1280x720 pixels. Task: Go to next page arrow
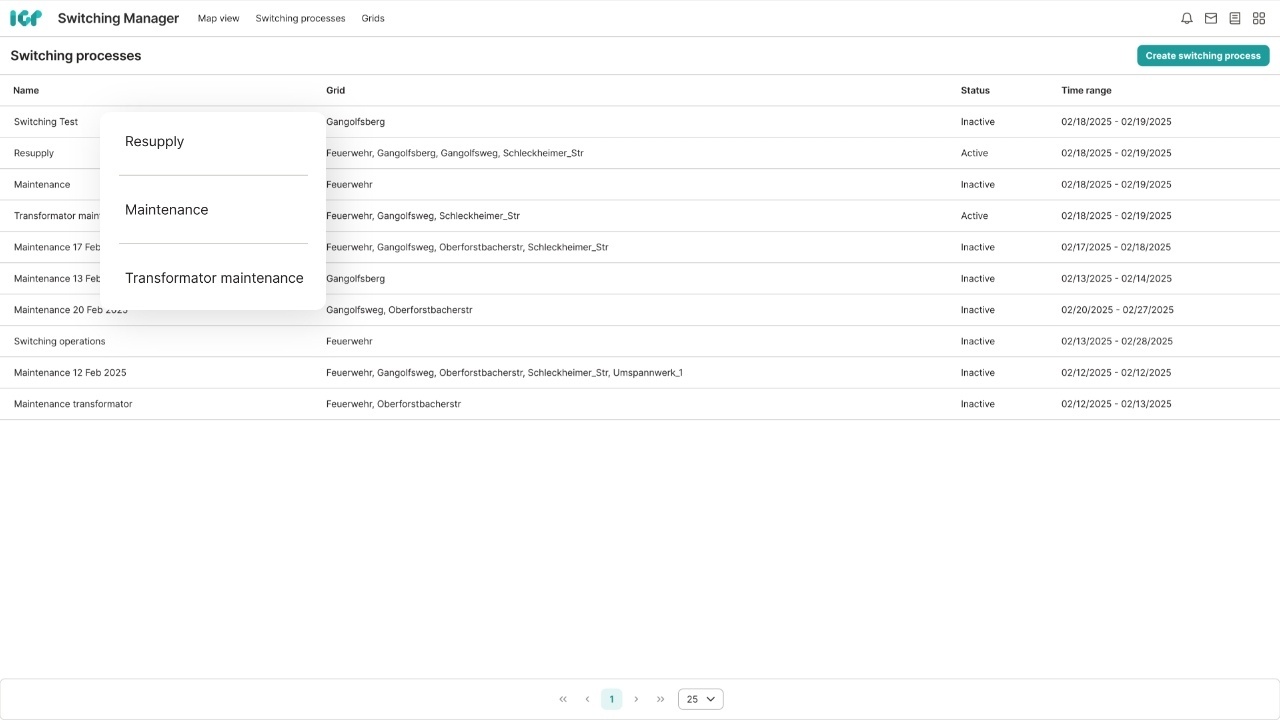coord(636,699)
